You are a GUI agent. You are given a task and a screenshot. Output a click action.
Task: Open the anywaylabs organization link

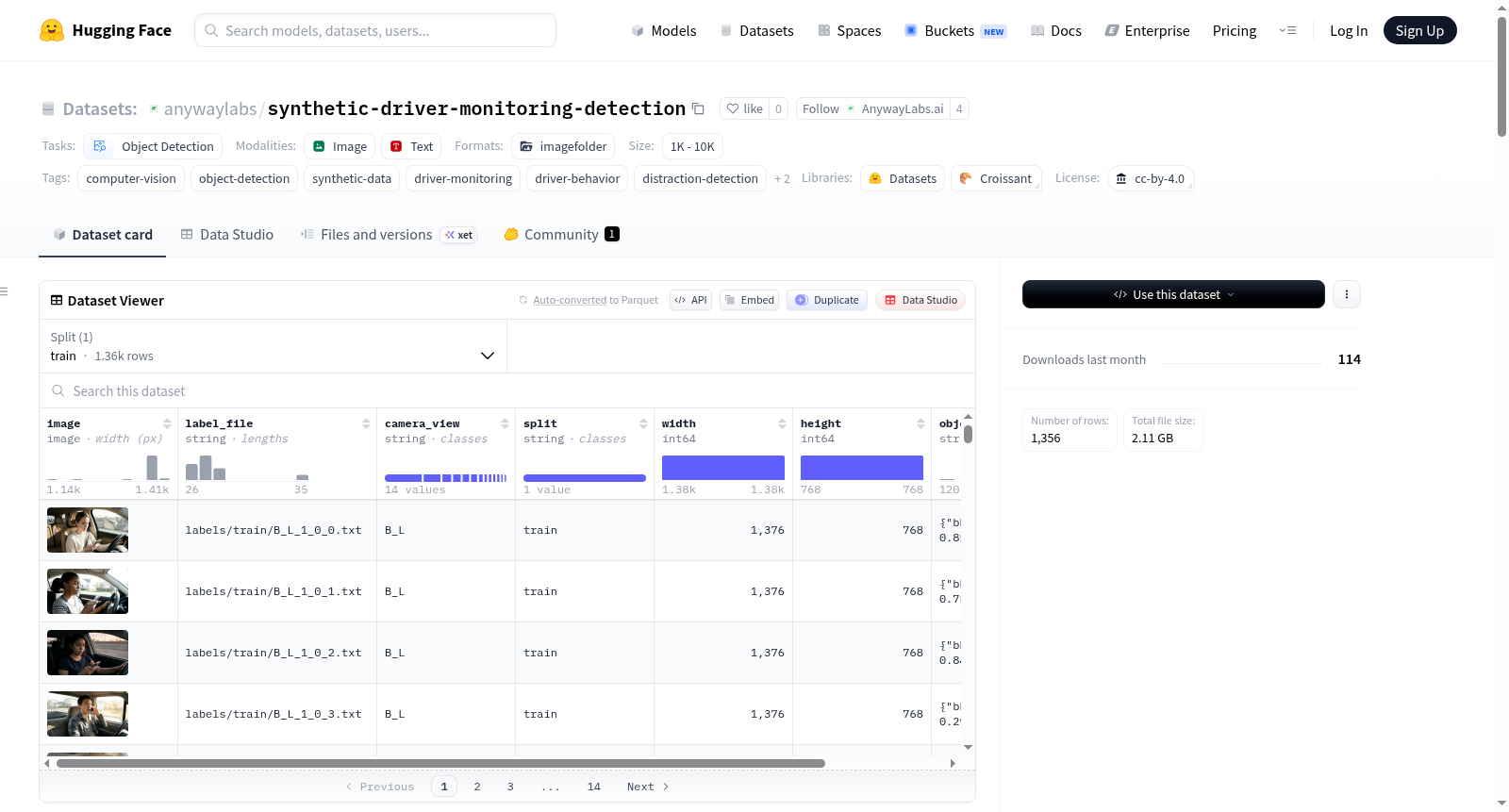pos(210,108)
